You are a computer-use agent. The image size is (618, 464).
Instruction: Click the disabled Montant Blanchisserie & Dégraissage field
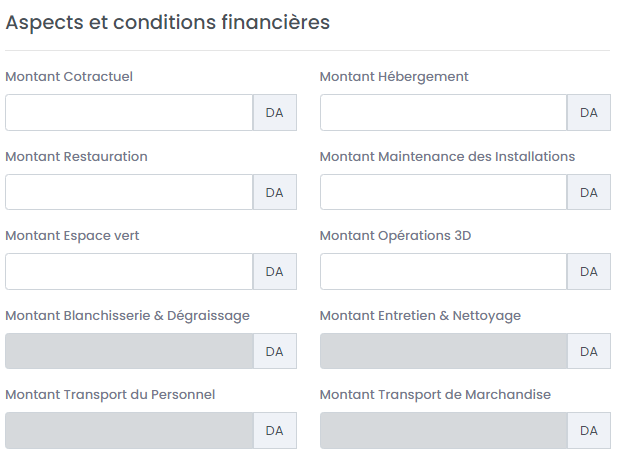(129, 351)
